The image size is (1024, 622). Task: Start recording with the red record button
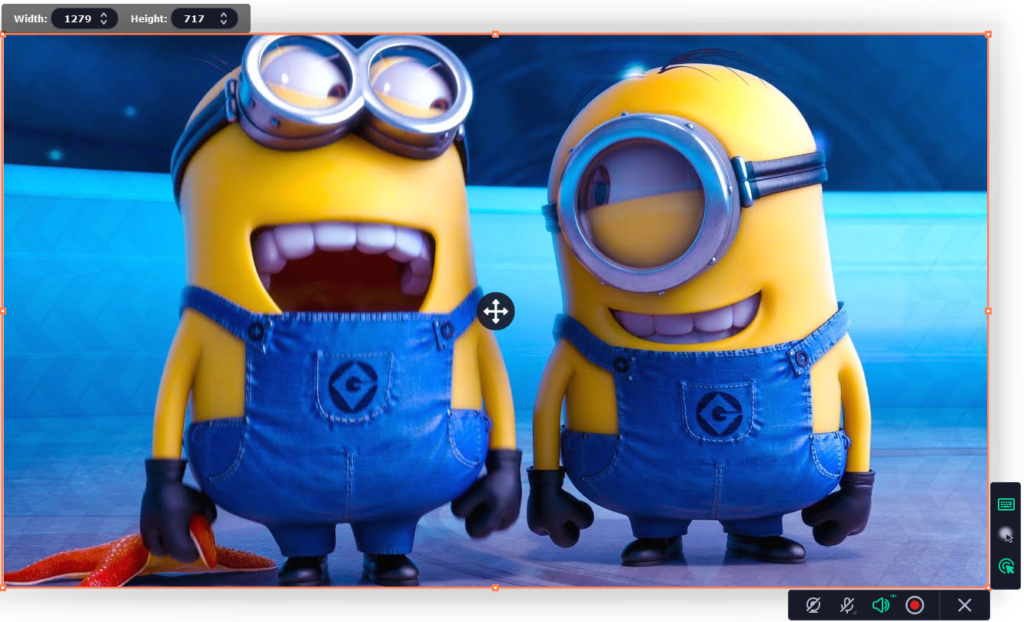click(x=915, y=605)
